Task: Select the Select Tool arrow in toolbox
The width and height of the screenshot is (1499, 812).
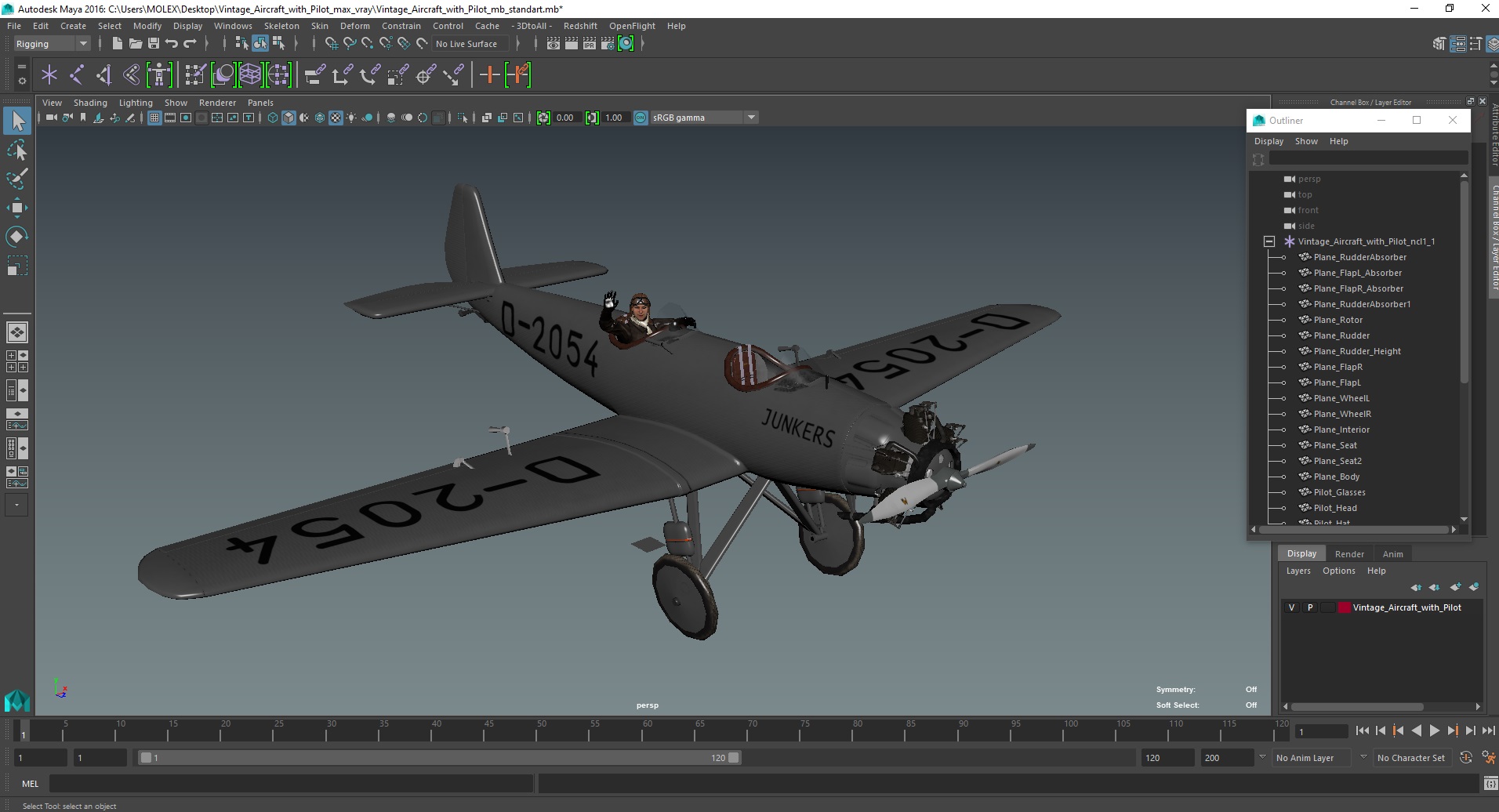Action: click(17, 121)
